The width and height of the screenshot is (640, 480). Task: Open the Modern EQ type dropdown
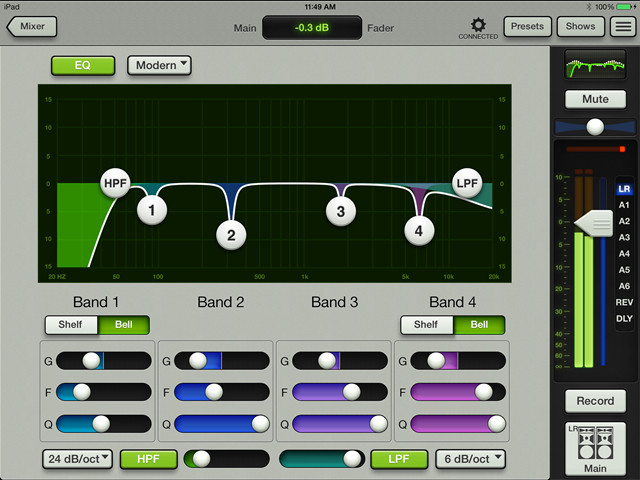pos(159,66)
